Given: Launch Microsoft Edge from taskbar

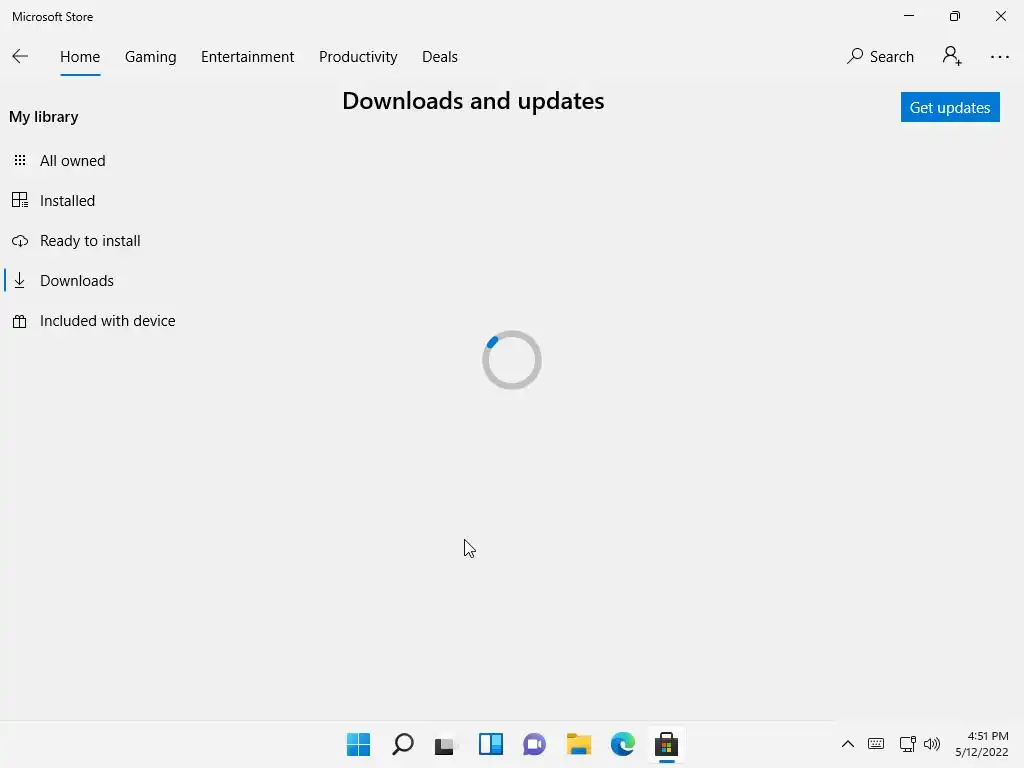Looking at the screenshot, I should coord(622,744).
